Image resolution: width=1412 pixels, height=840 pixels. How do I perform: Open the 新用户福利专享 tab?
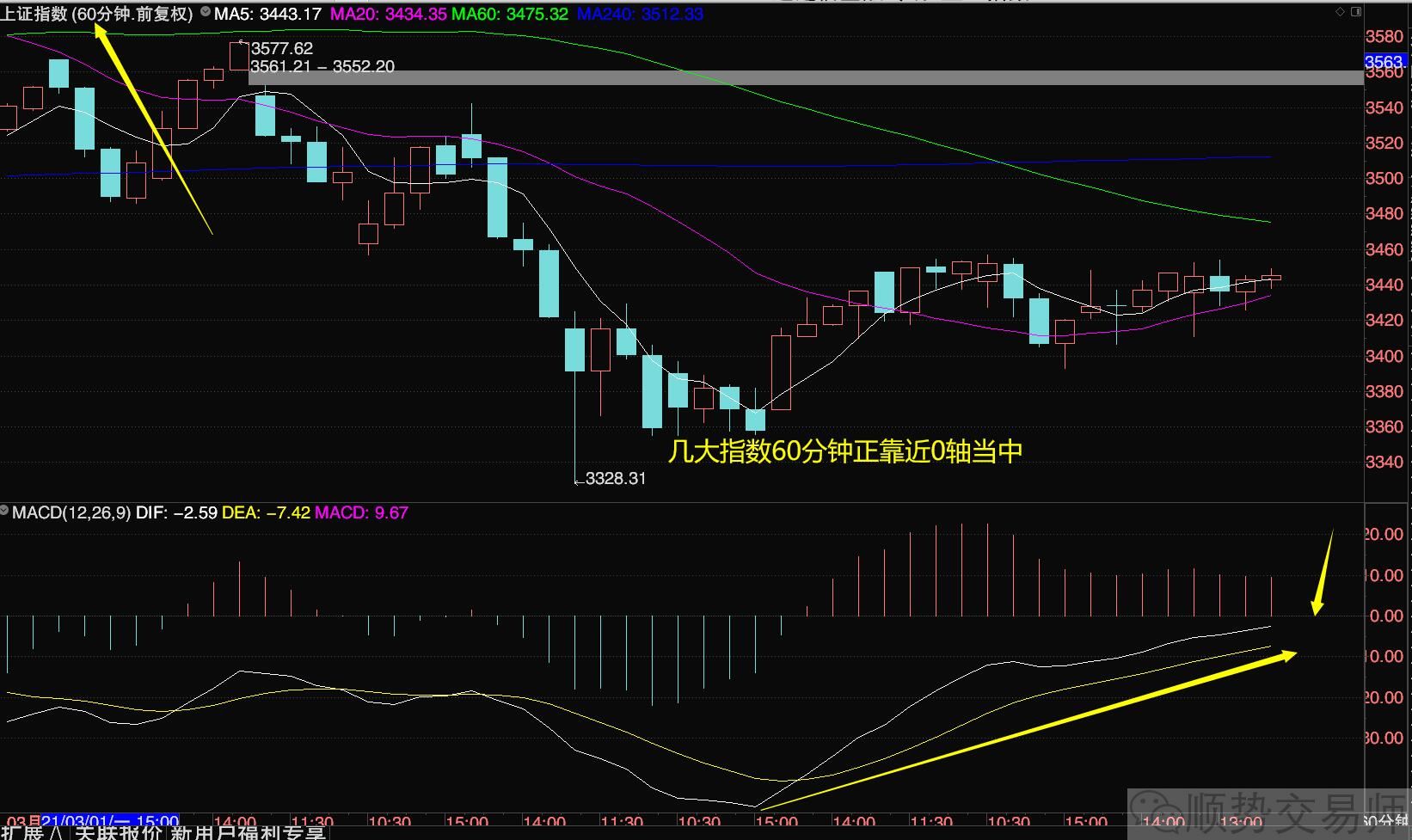(x=248, y=831)
